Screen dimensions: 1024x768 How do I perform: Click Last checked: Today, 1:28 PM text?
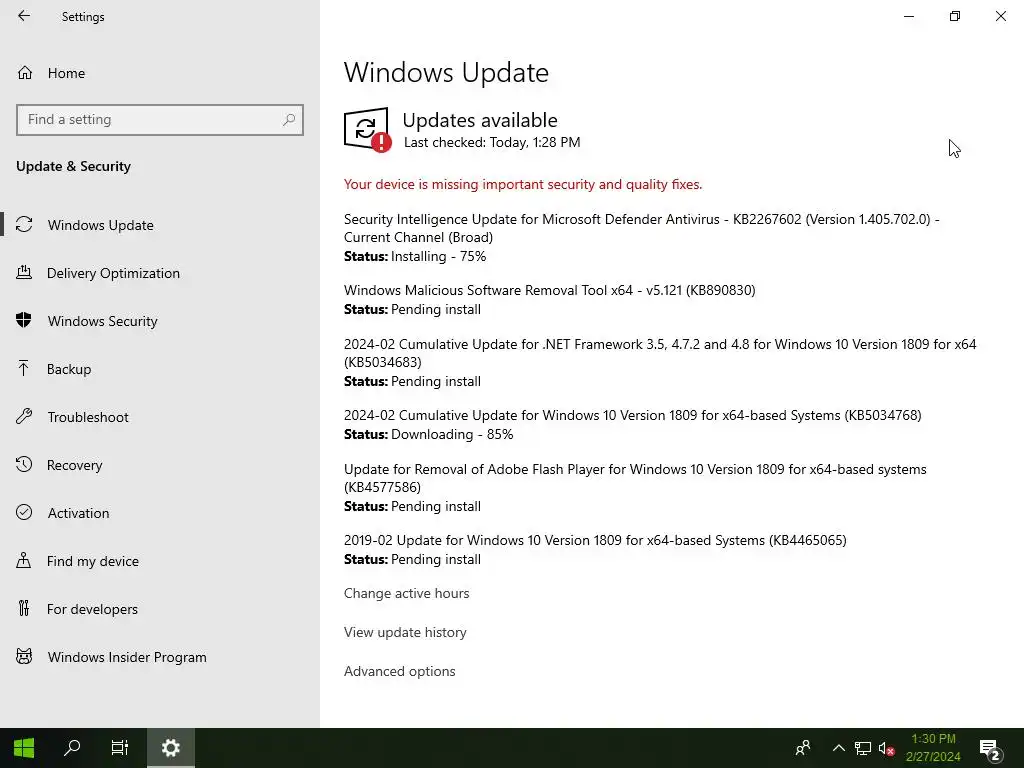(x=492, y=142)
